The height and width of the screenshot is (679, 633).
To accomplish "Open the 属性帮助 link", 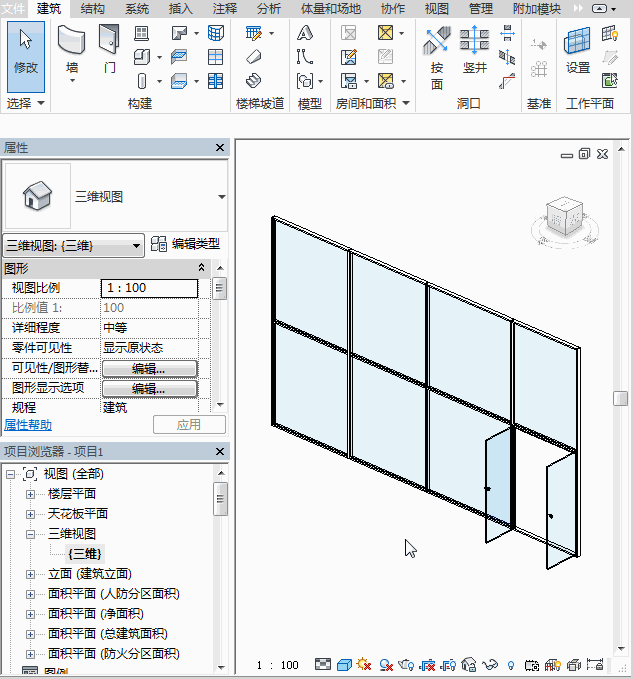I will click(29, 424).
